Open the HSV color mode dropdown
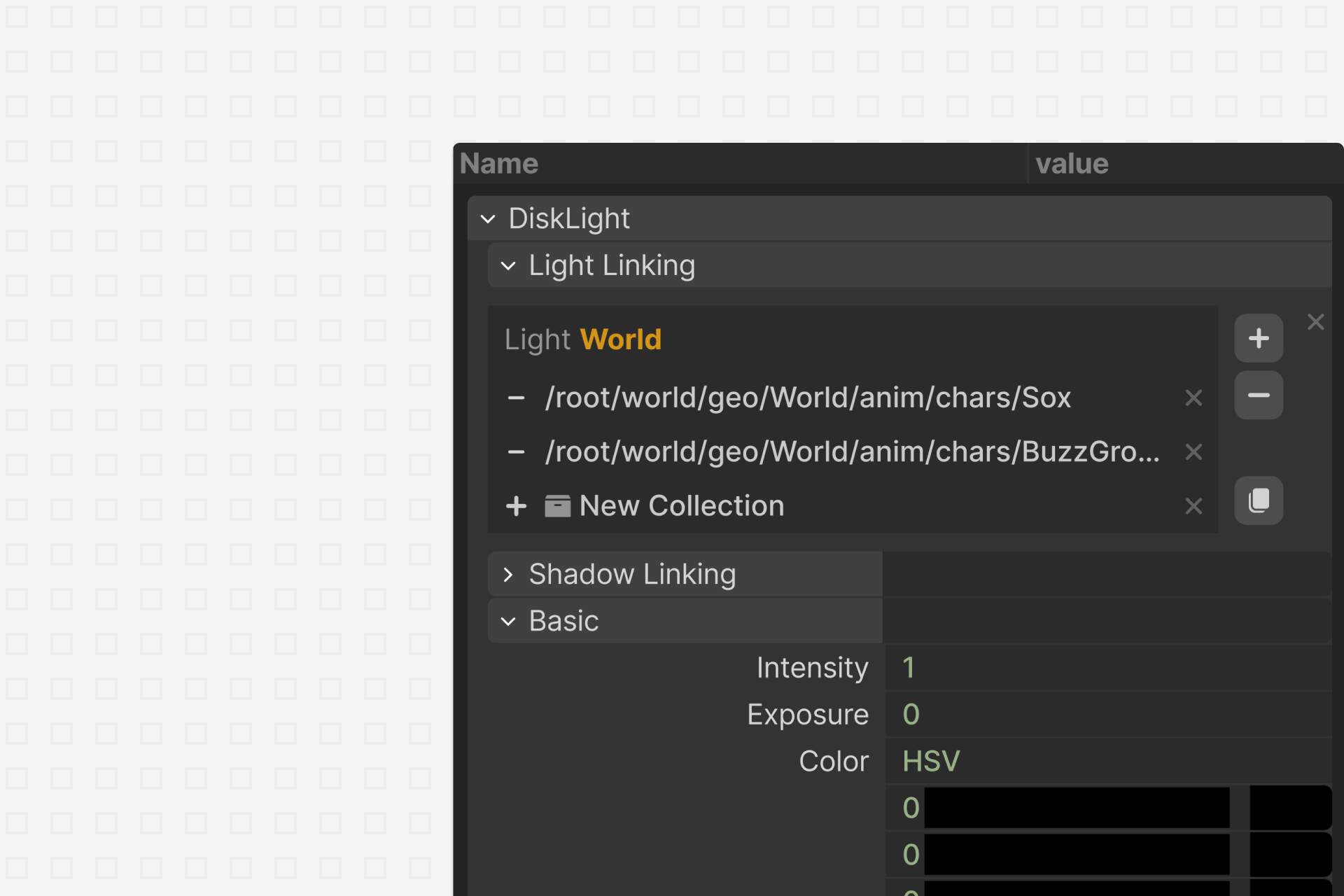The width and height of the screenshot is (1344, 896). 930,761
